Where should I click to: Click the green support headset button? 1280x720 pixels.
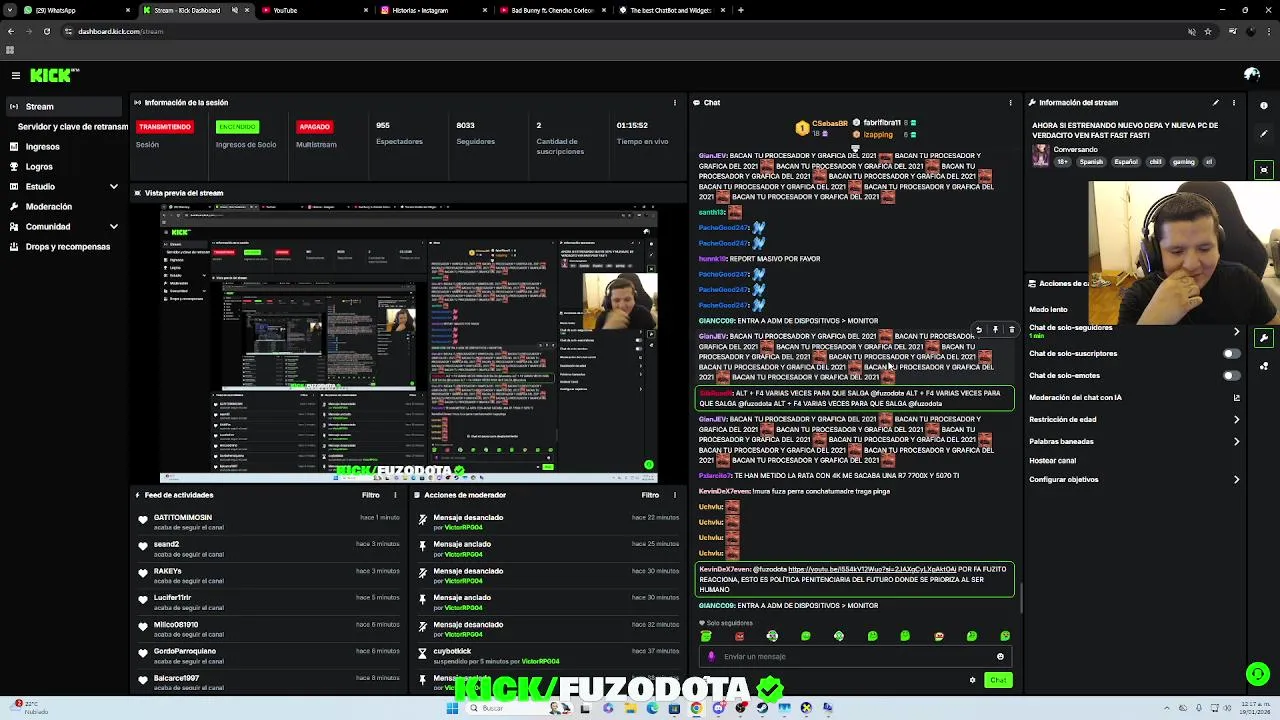pos(1258,674)
